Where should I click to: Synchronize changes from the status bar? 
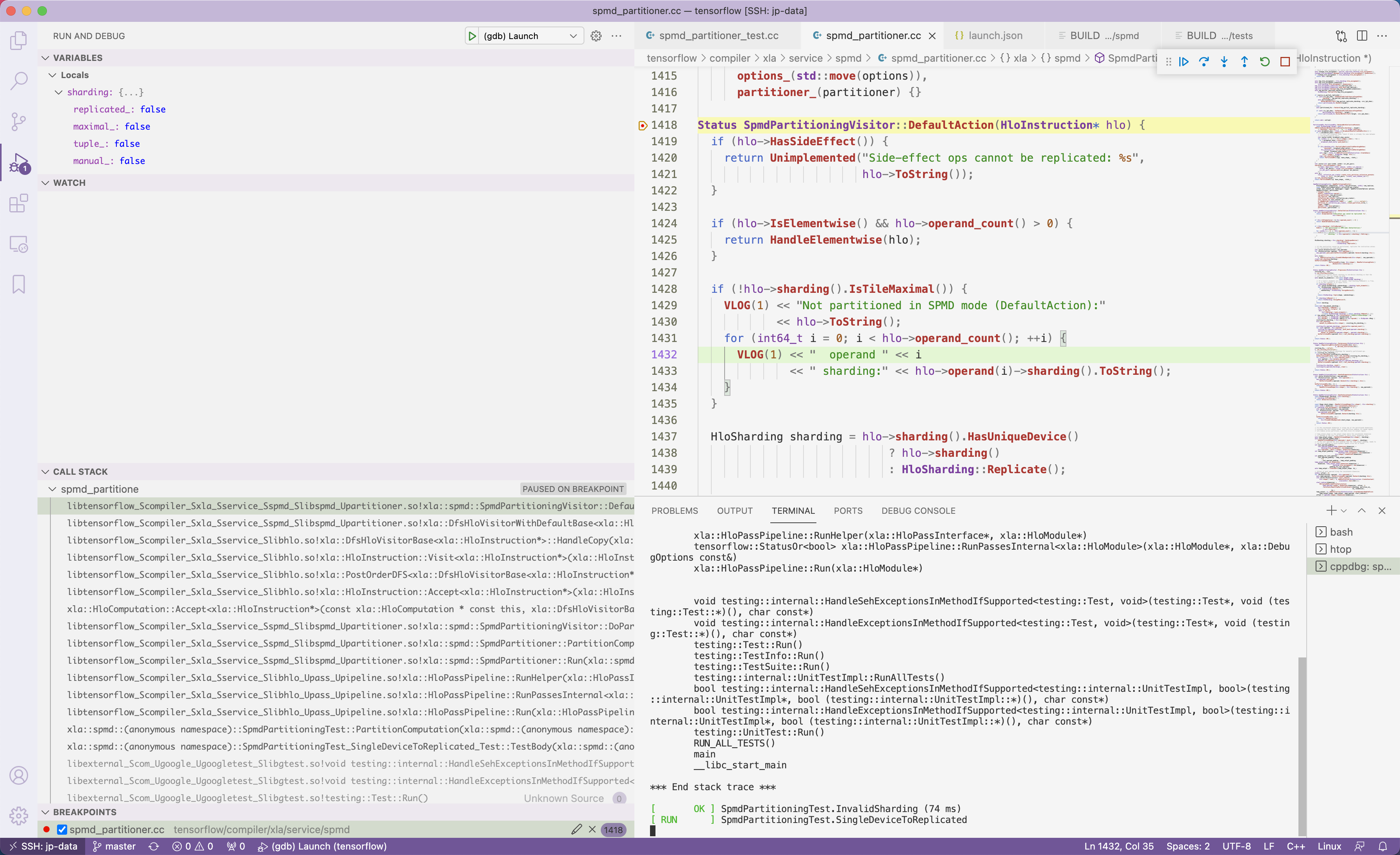pos(154,846)
